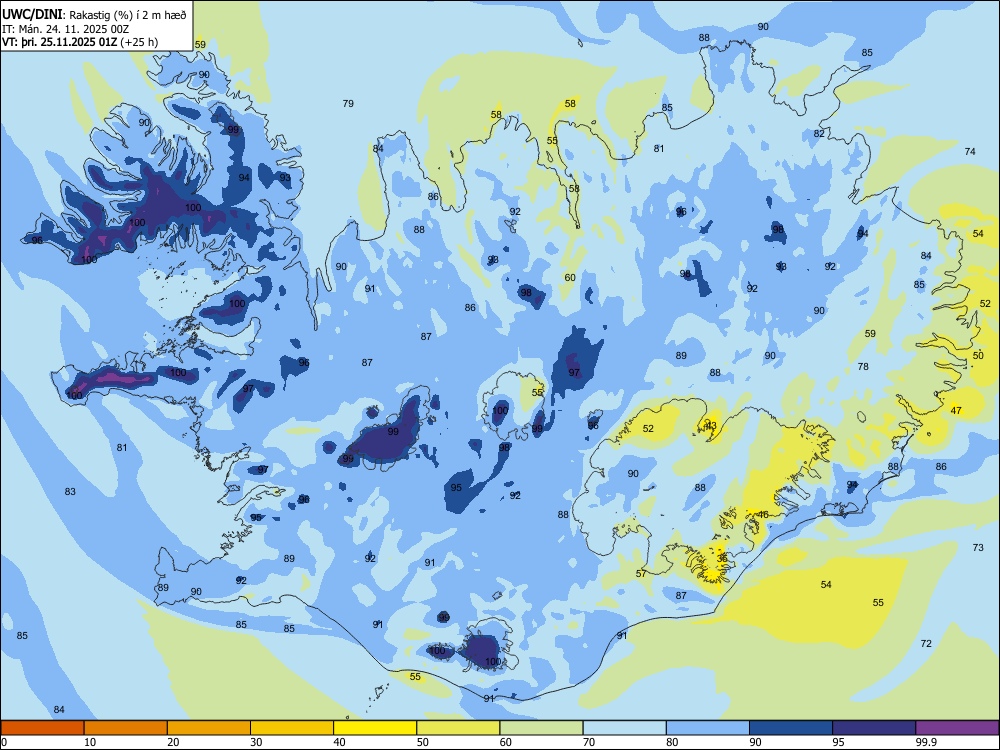Image resolution: width=1000 pixels, height=750 pixels.
Task: Click the 60–70 pale green legend swatch
Action: (x=541, y=728)
